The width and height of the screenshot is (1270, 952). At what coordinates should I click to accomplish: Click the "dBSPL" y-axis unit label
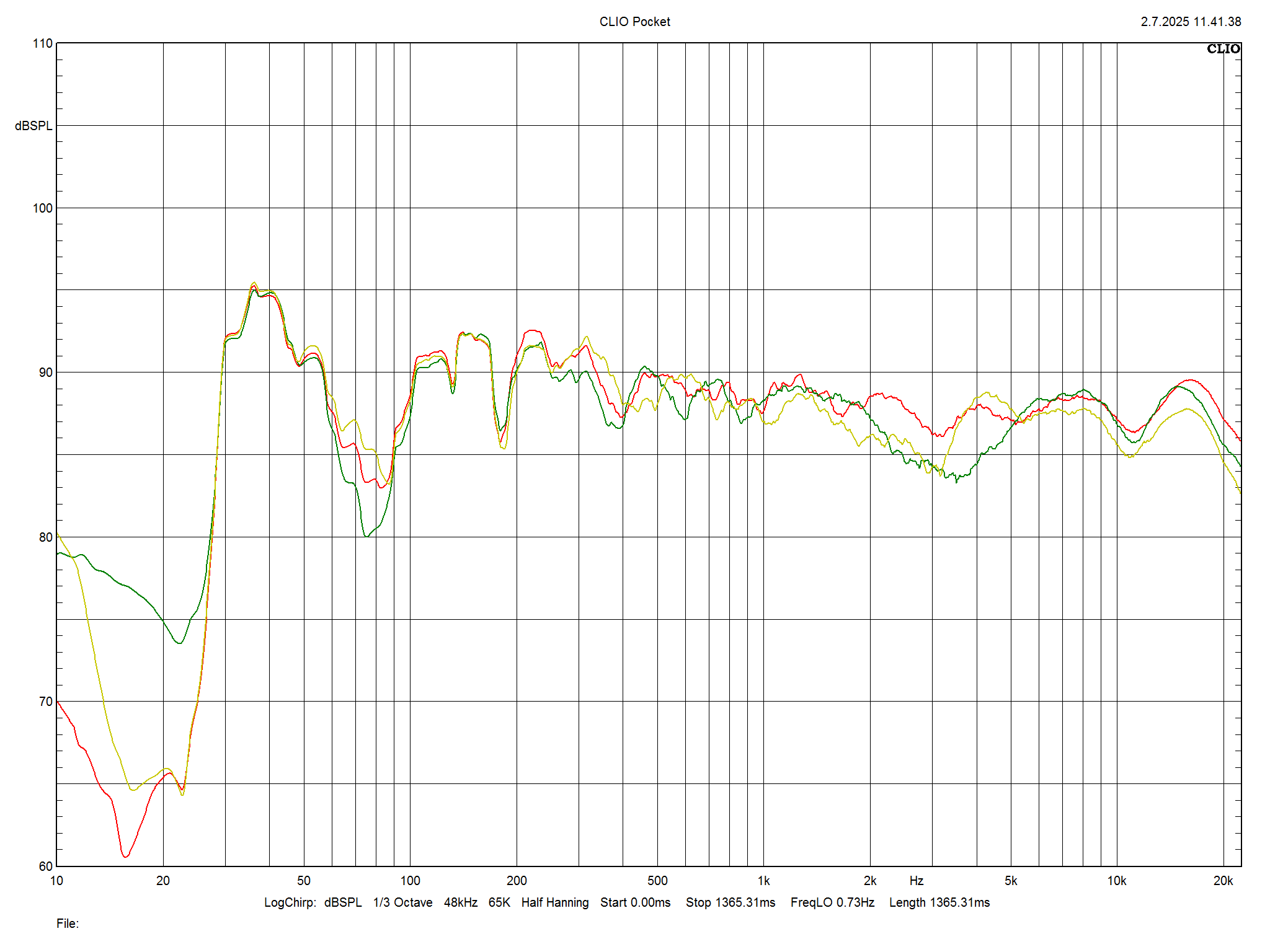(33, 126)
